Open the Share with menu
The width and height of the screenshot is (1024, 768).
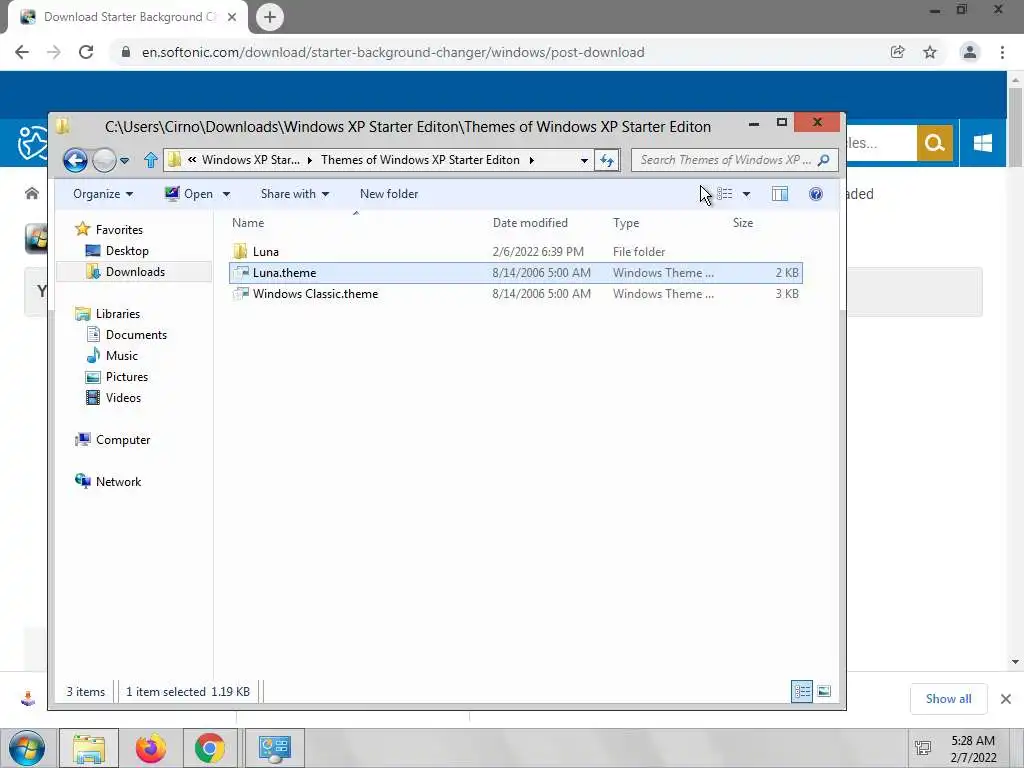[295, 194]
